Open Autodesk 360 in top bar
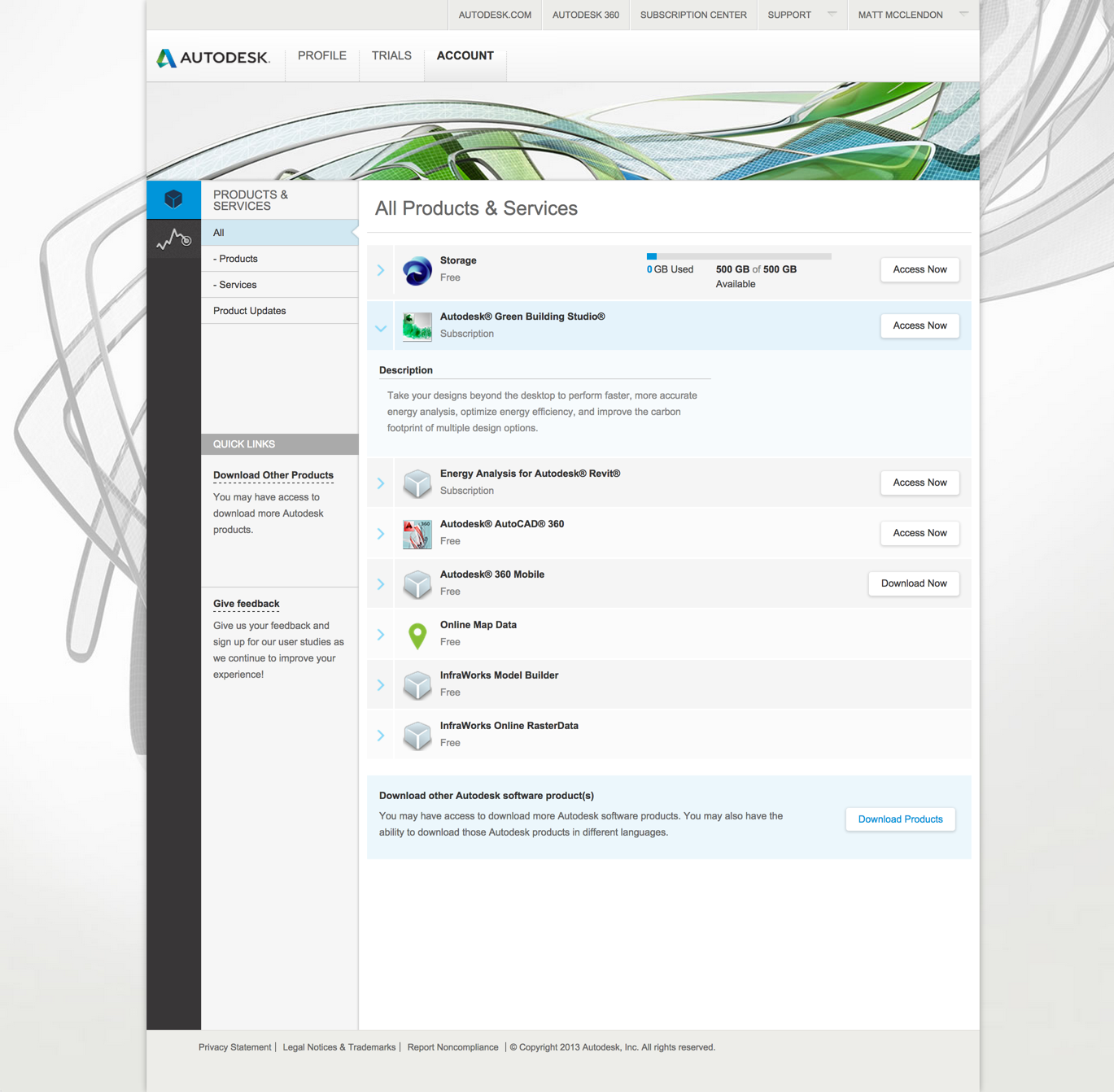The image size is (1114, 1092). [x=586, y=15]
